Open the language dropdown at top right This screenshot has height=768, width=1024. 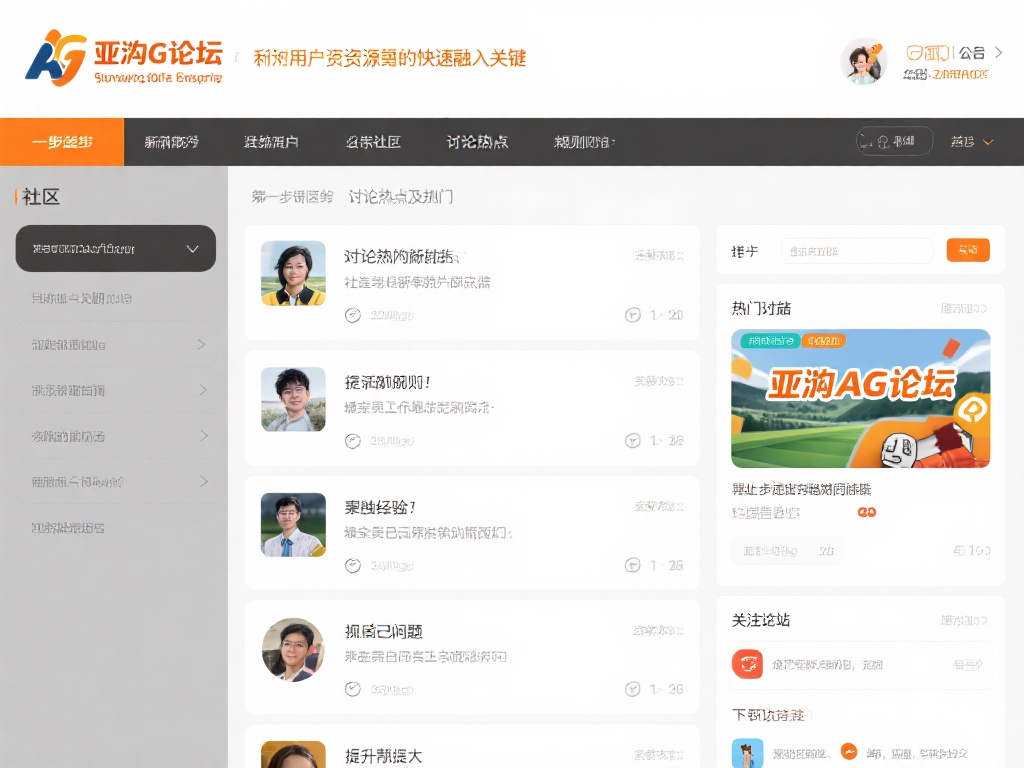[x=969, y=141]
